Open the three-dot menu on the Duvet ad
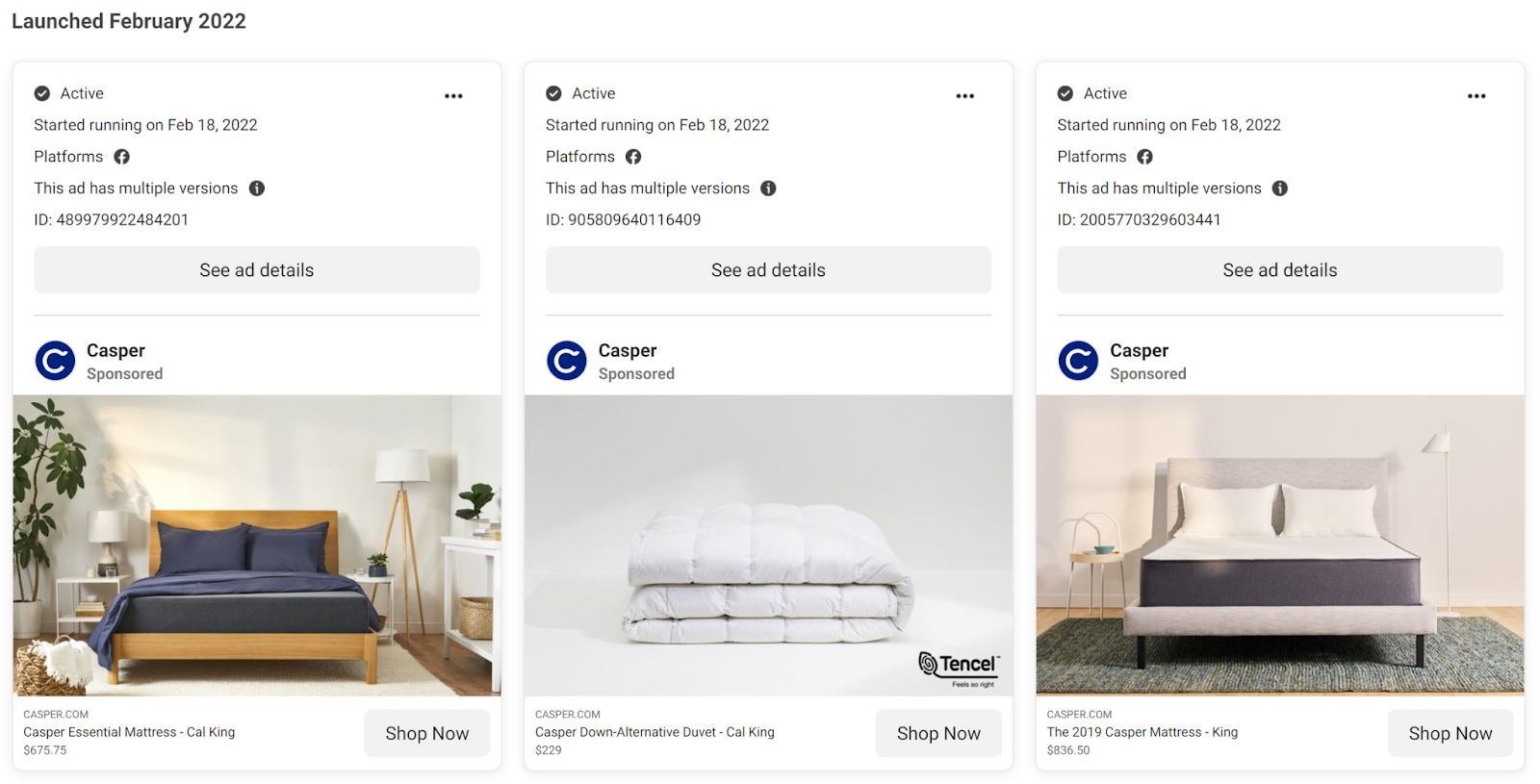Viewport: 1540px width, 784px height. click(x=964, y=96)
